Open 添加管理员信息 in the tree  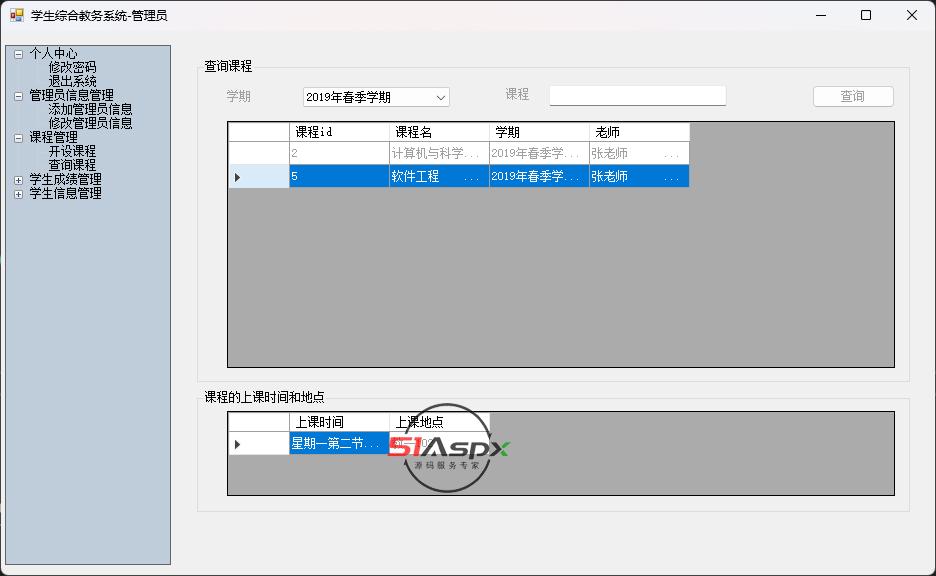coord(90,109)
